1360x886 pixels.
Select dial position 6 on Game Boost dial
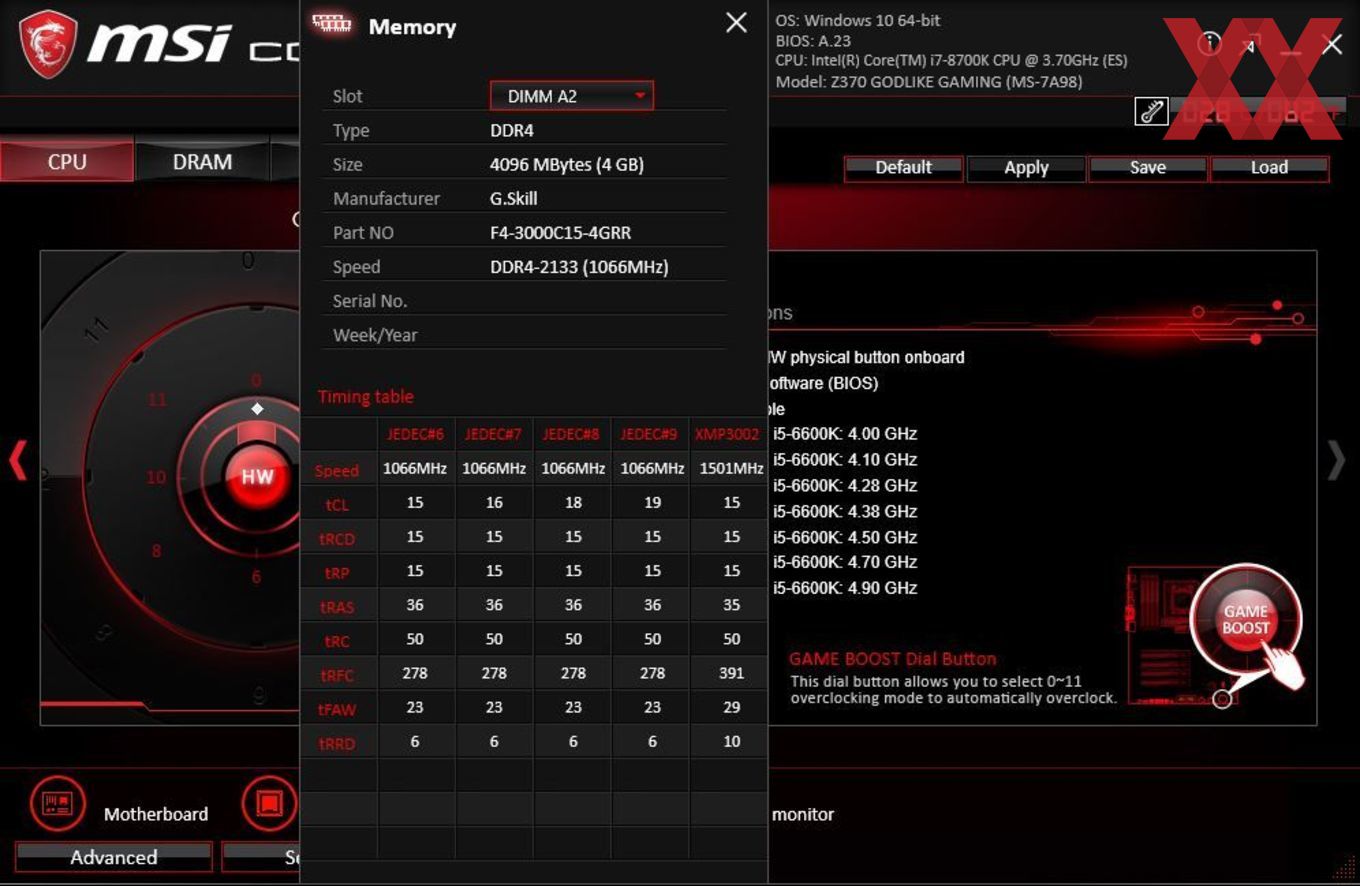click(x=256, y=577)
